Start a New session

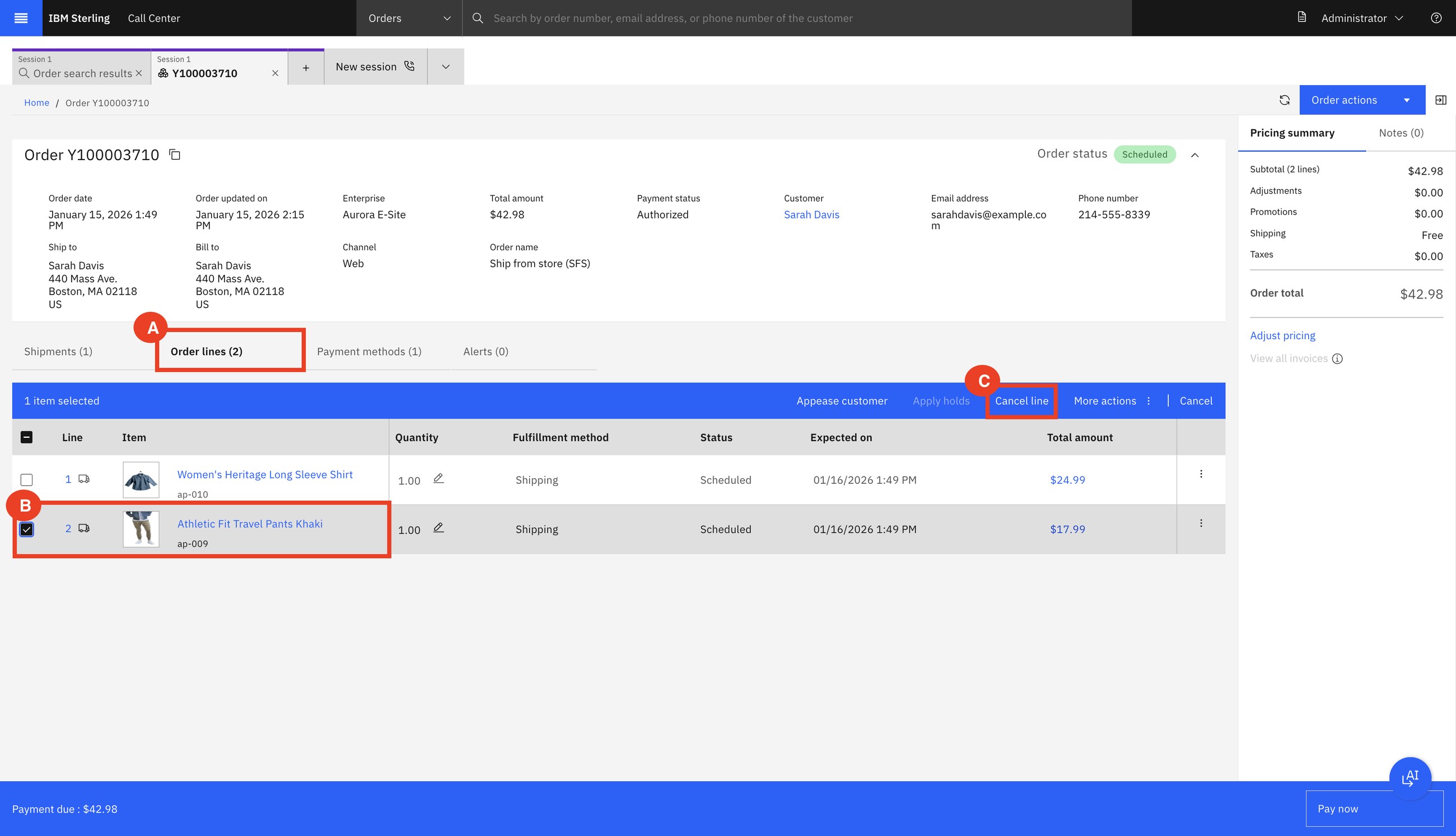click(x=376, y=67)
